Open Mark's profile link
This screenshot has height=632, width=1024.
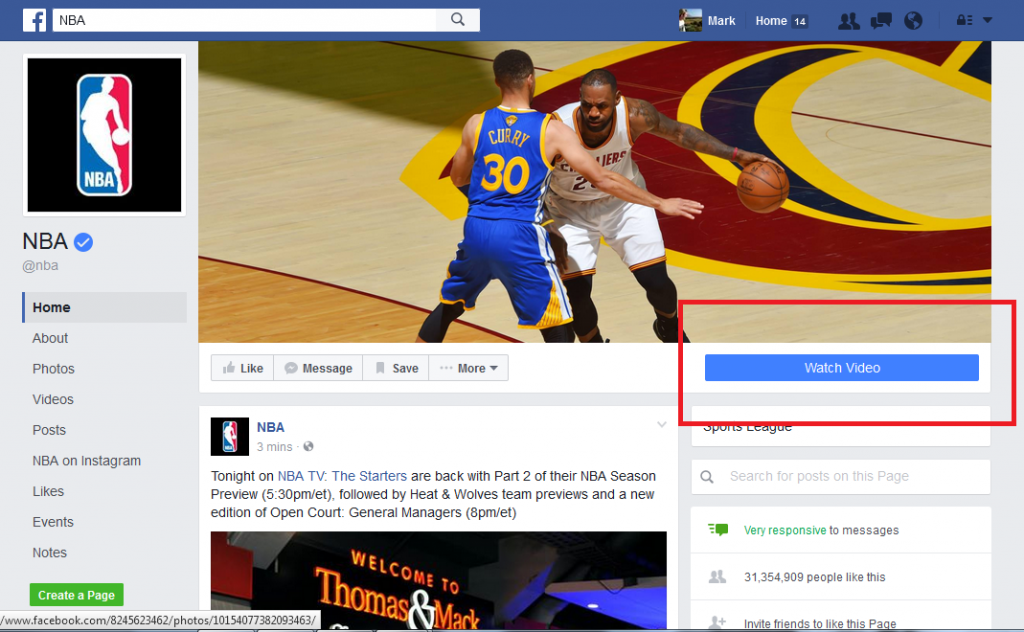tap(721, 21)
